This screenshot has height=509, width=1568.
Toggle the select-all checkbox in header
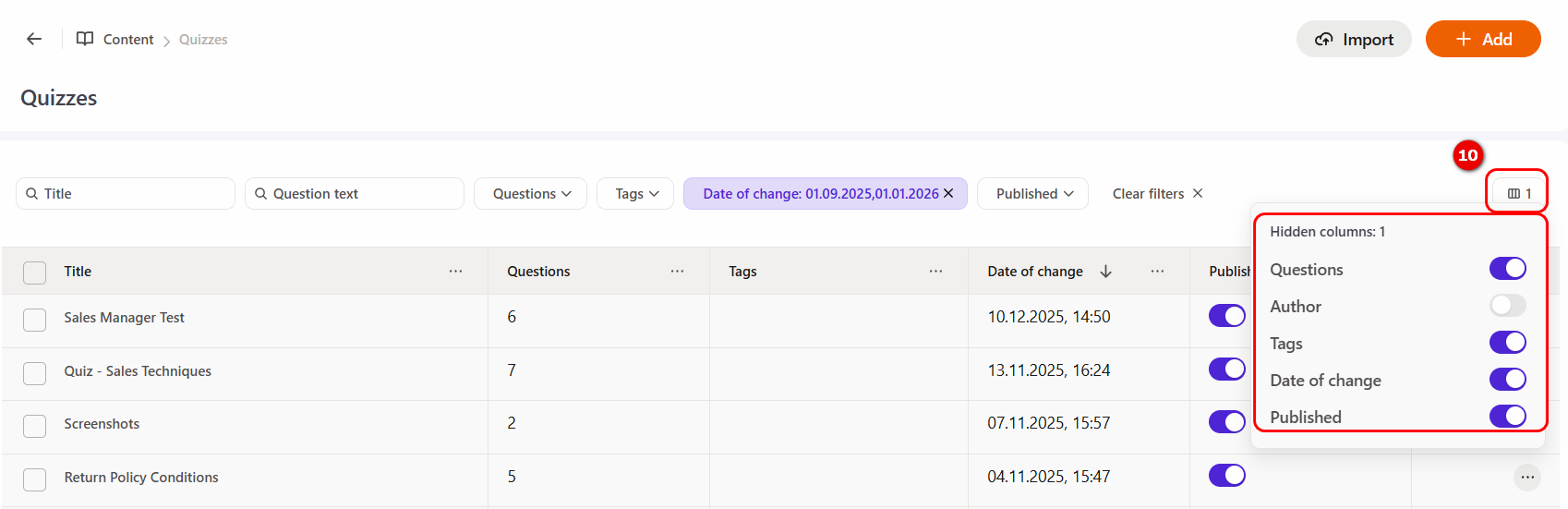pyautogui.click(x=35, y=272)
